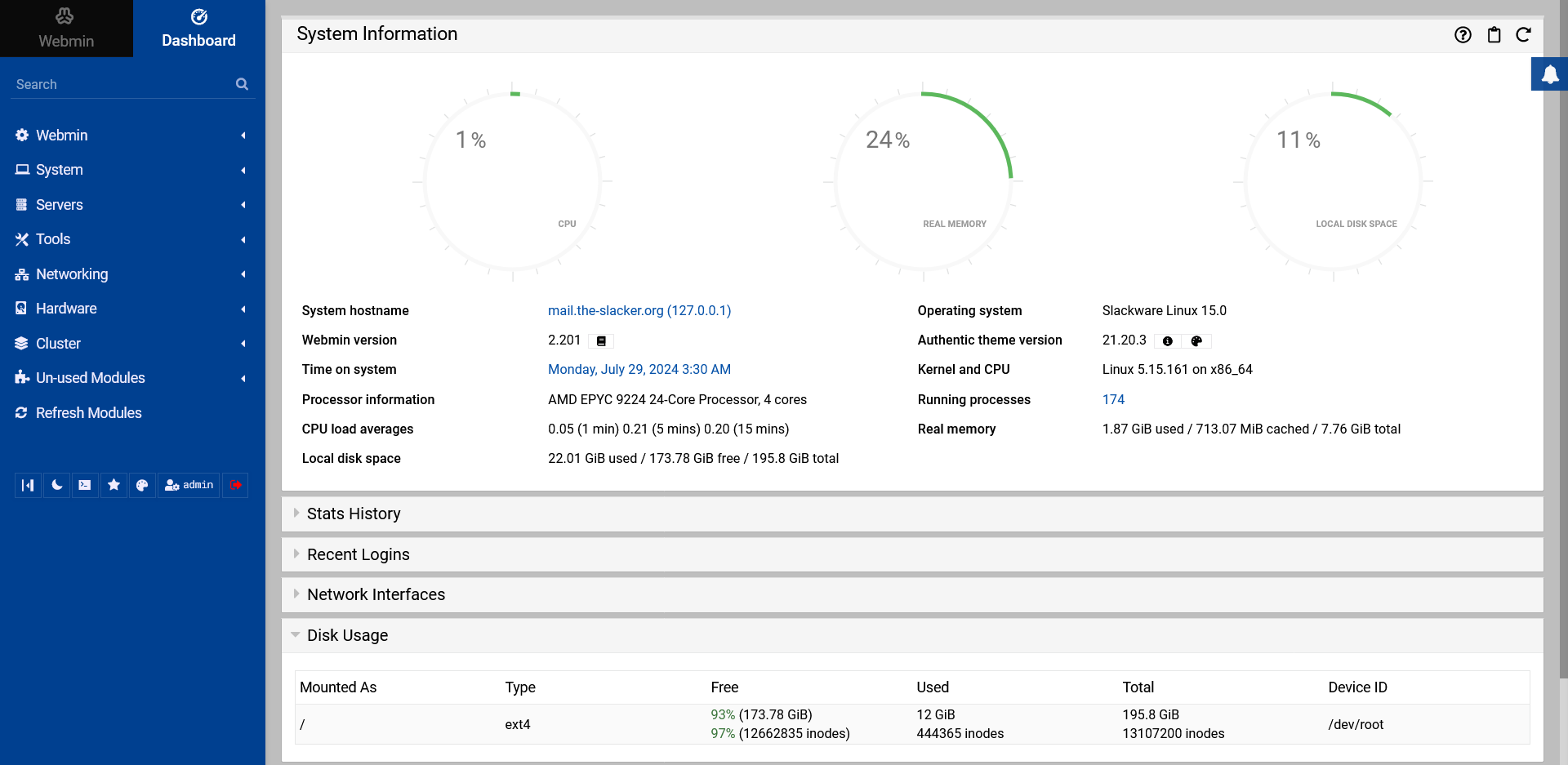Refresh system information panel
Image resolution: width=1568 pixels, height=765 pixels.
pos(1523,34)
